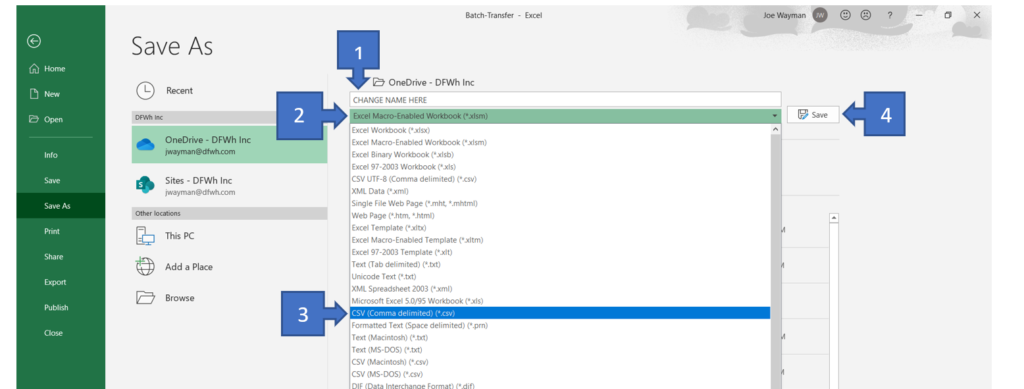Select Formatted Text (Space delimited) (*.prn)

[560, 325]
